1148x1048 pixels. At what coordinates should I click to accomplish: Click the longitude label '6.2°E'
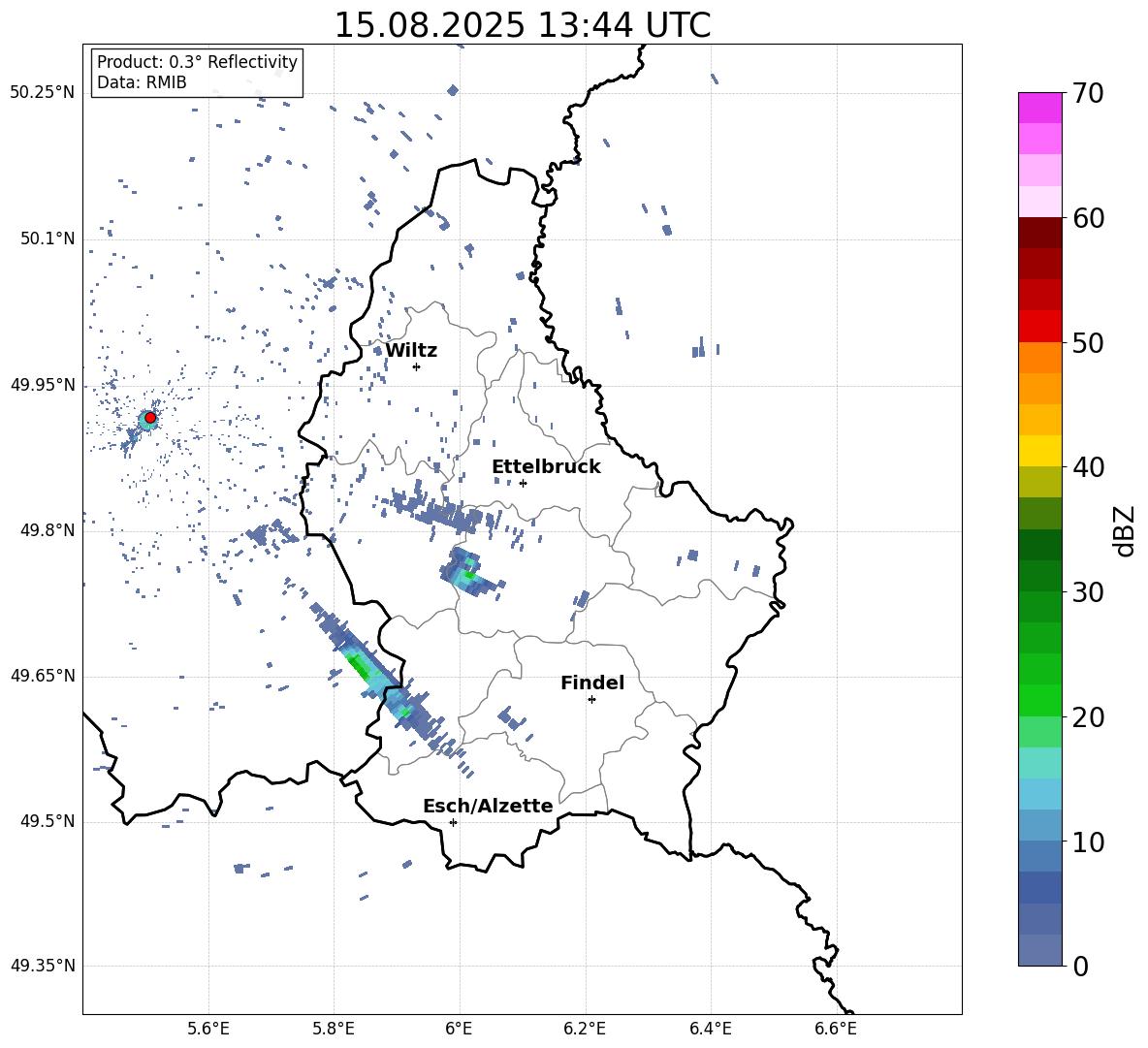(x=585, y=1029)
